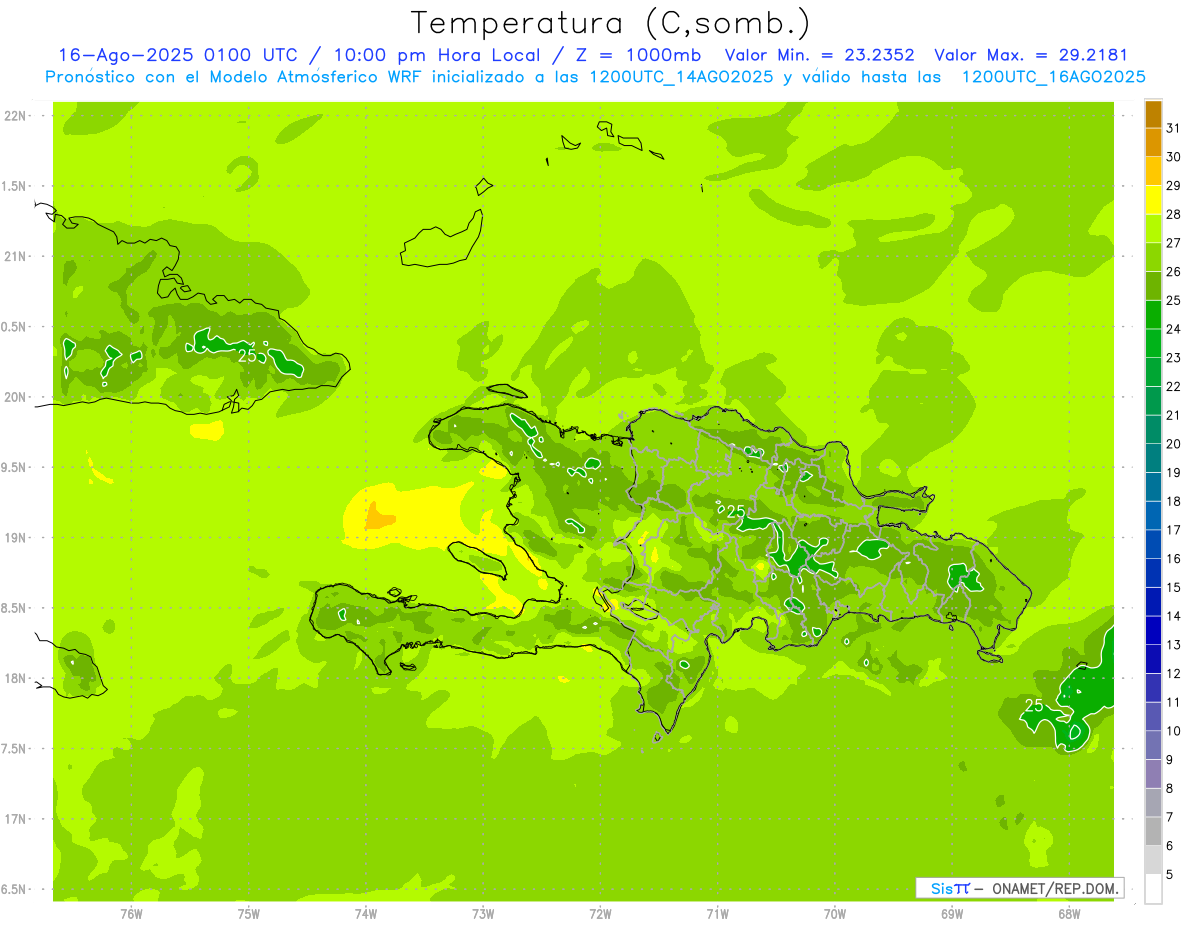Click the white swatch at the legend bottom

pos(1153,888)
